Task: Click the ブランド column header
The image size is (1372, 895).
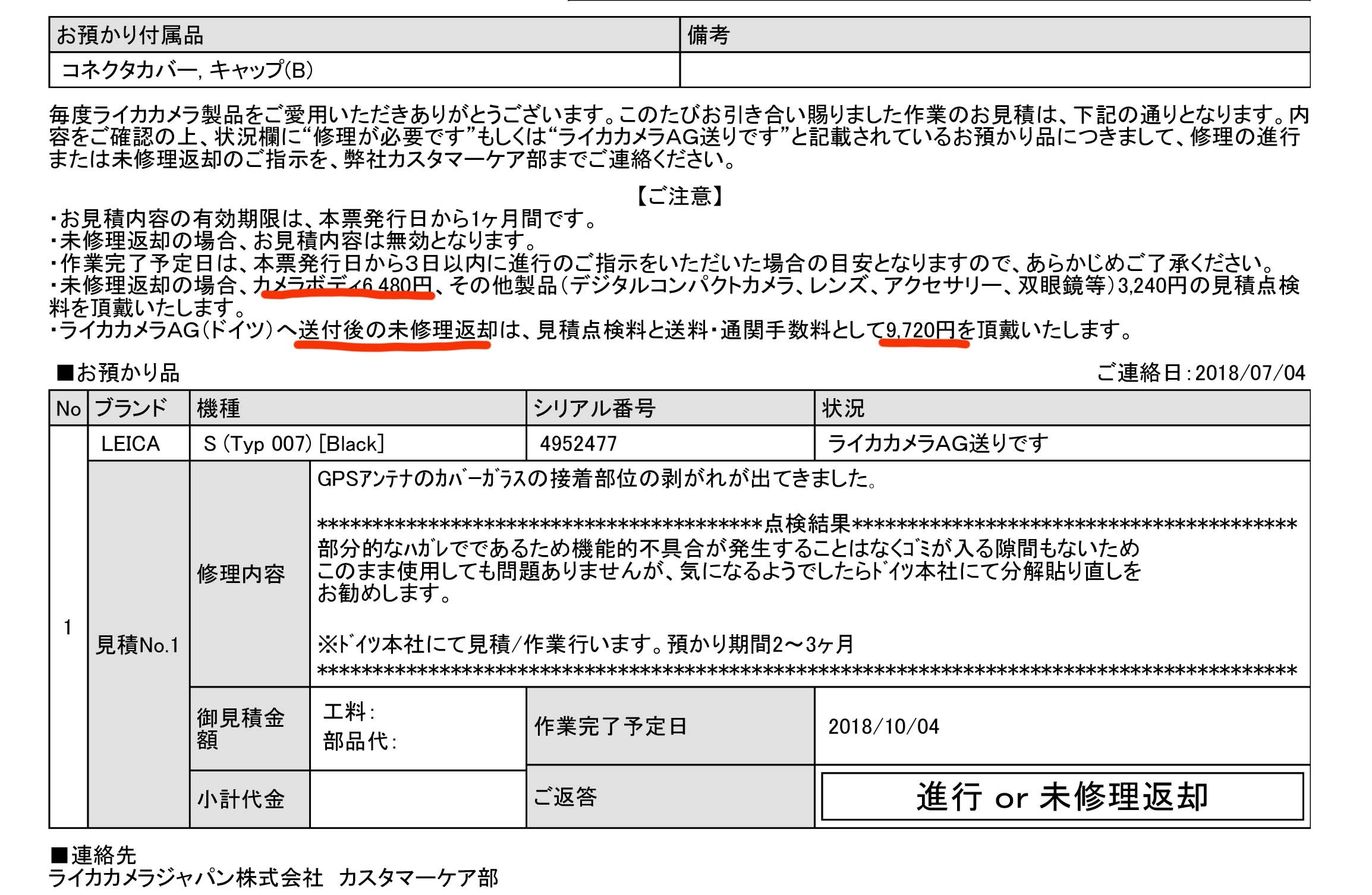Action: [x=139, y=408]
